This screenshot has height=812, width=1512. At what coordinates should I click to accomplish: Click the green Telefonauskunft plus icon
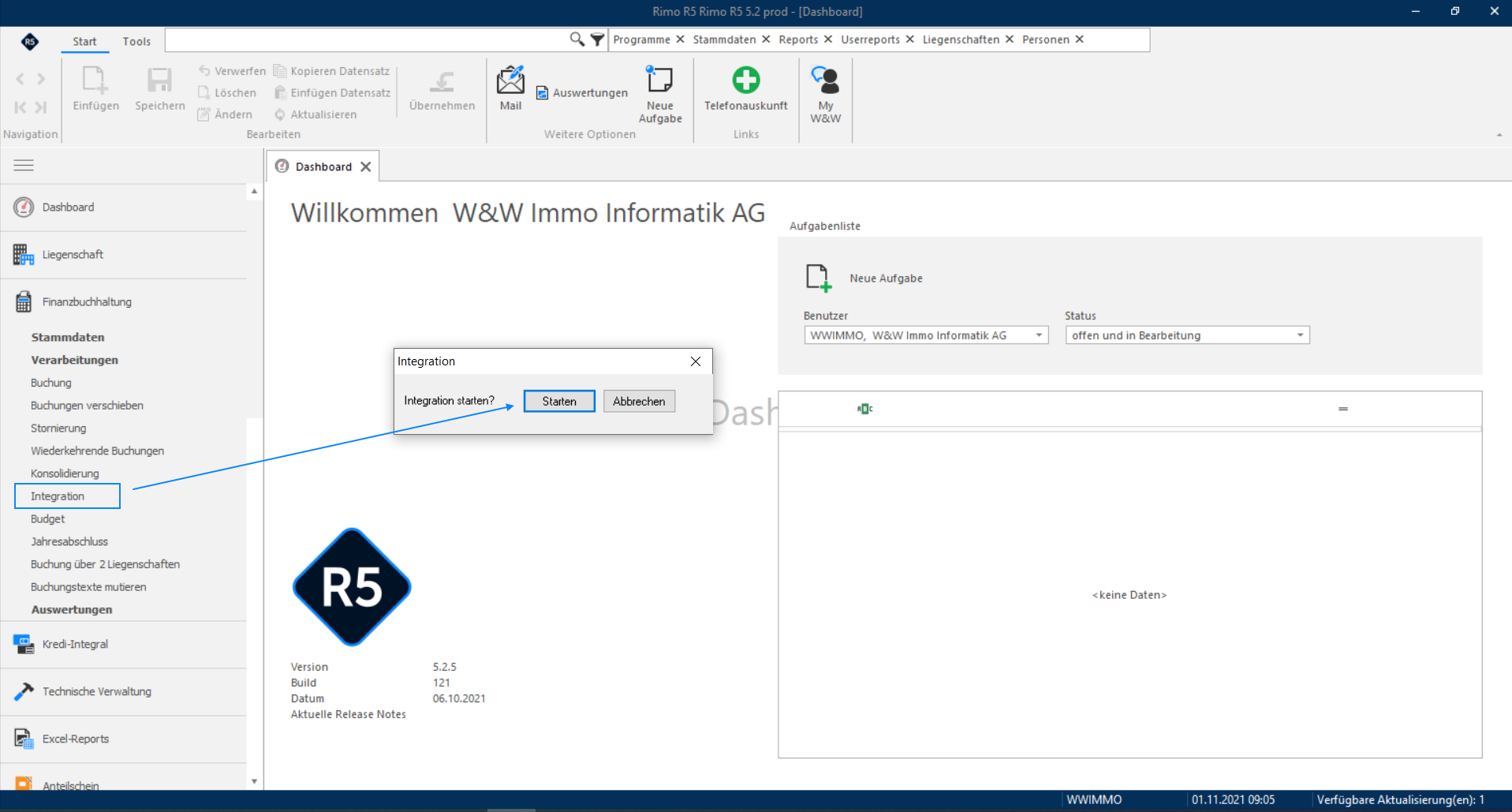coord(745,80)
